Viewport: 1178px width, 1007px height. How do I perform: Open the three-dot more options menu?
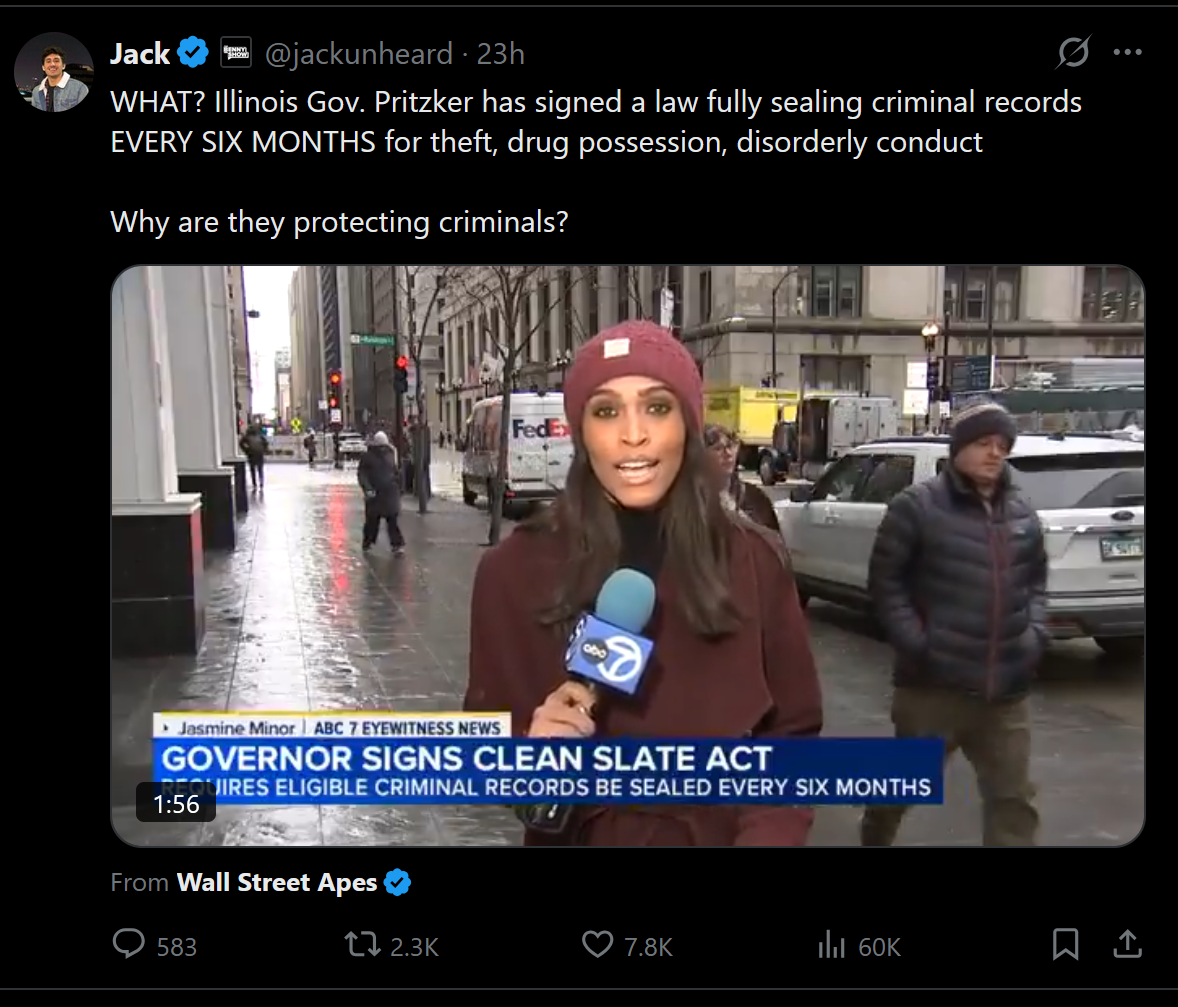point(1128,52)
